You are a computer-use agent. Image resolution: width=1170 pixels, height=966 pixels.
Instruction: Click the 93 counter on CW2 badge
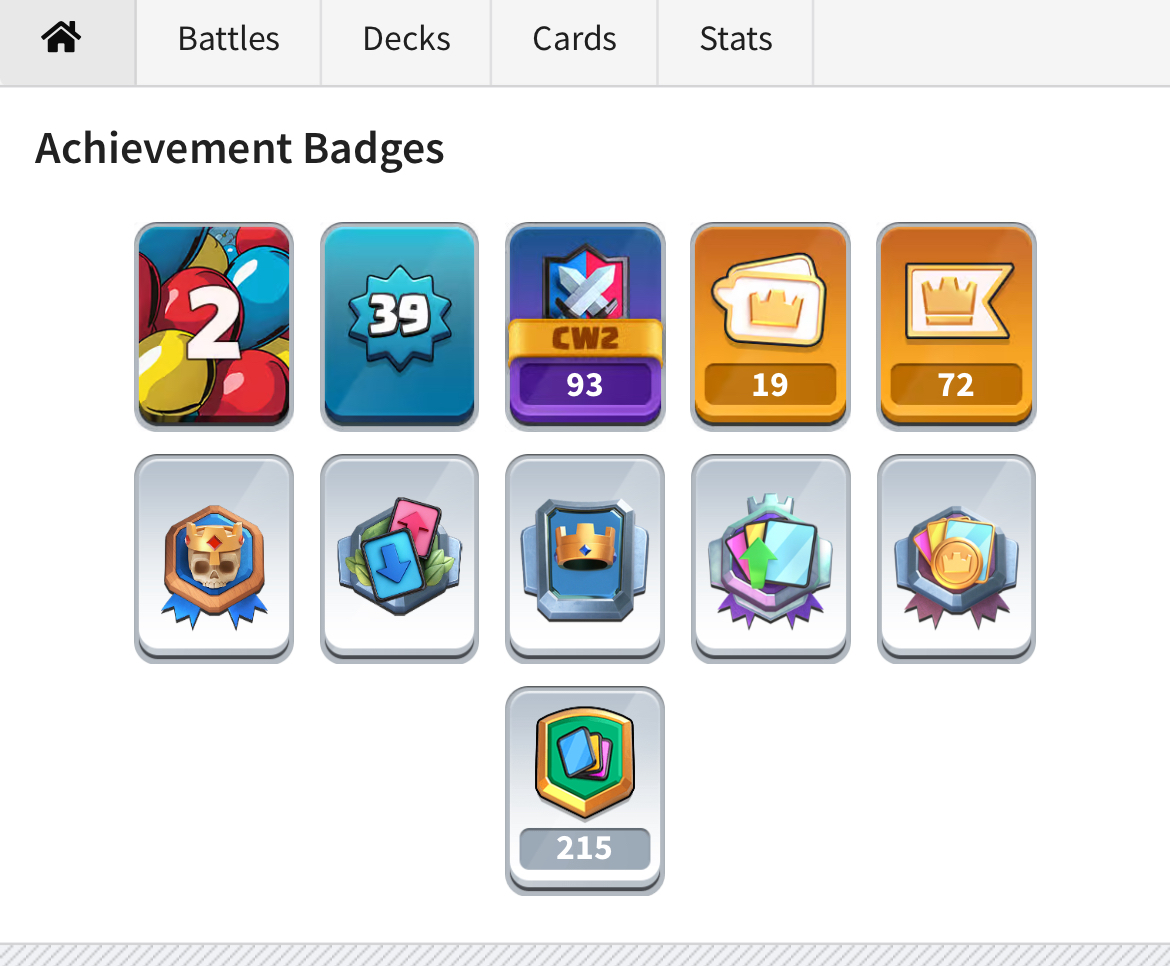(584, 385)
